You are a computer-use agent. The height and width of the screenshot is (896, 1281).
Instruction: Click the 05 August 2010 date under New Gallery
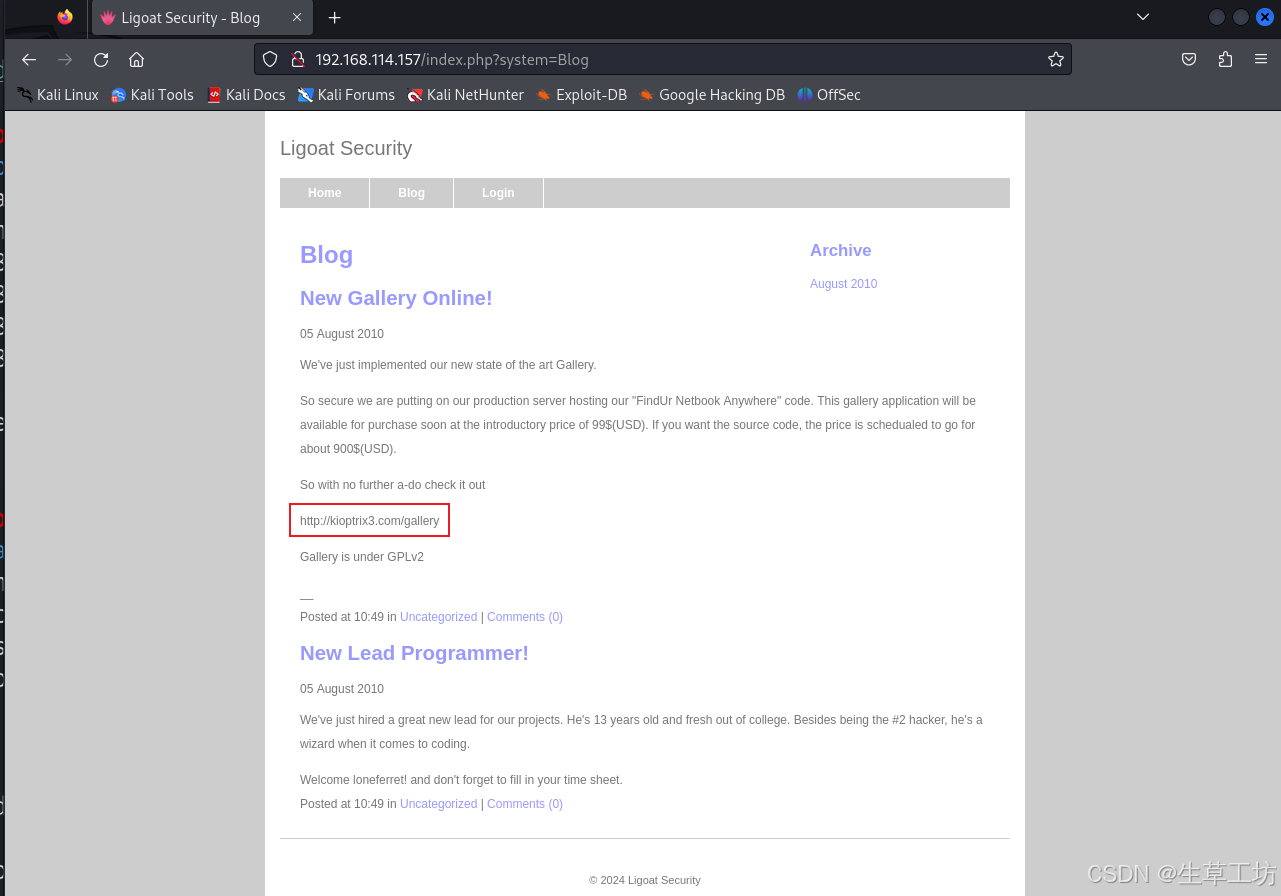pyautogui.click(x=342, y=334)
